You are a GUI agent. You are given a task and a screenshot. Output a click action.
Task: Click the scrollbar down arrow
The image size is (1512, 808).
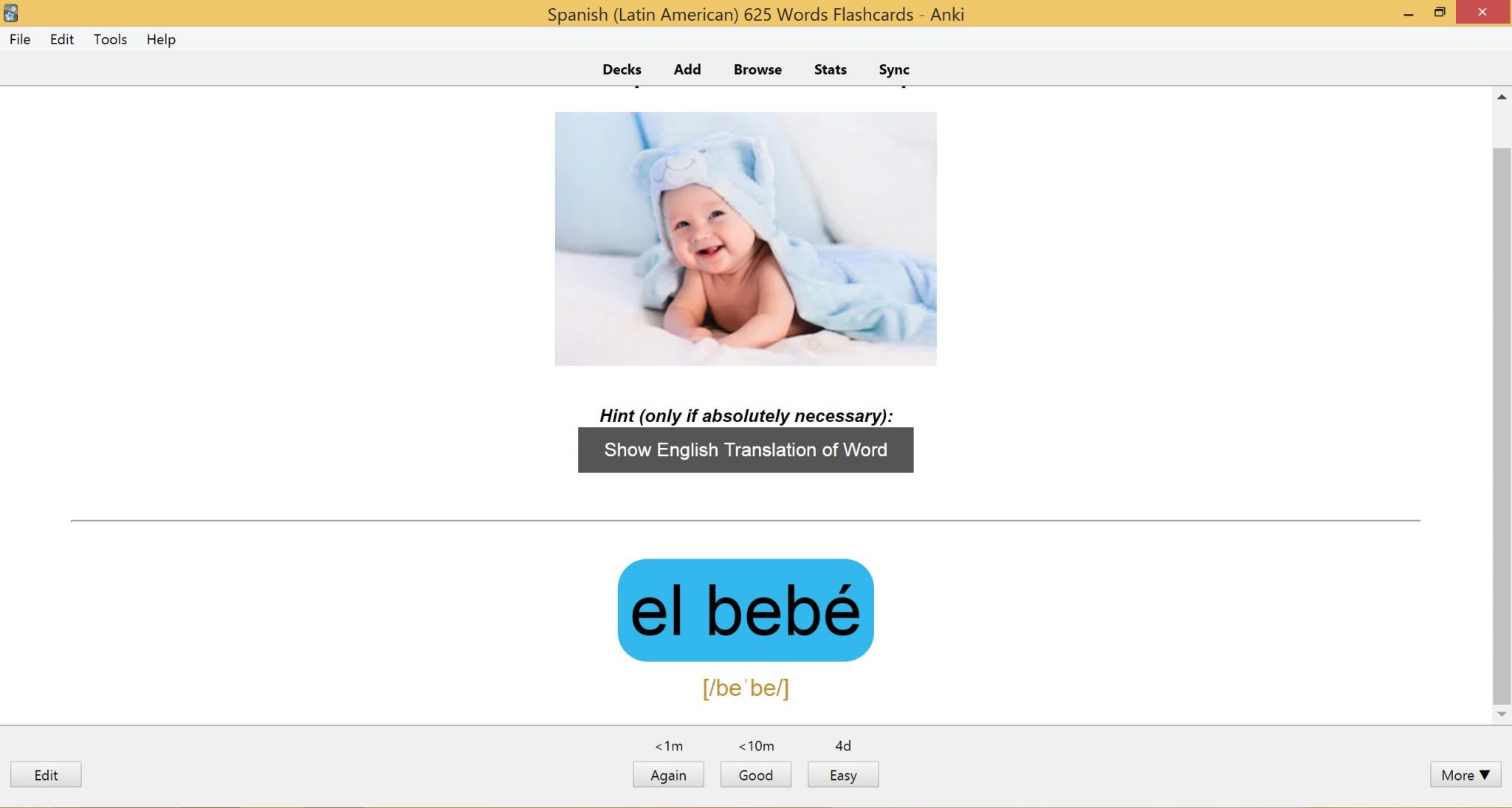point(1502,712)
